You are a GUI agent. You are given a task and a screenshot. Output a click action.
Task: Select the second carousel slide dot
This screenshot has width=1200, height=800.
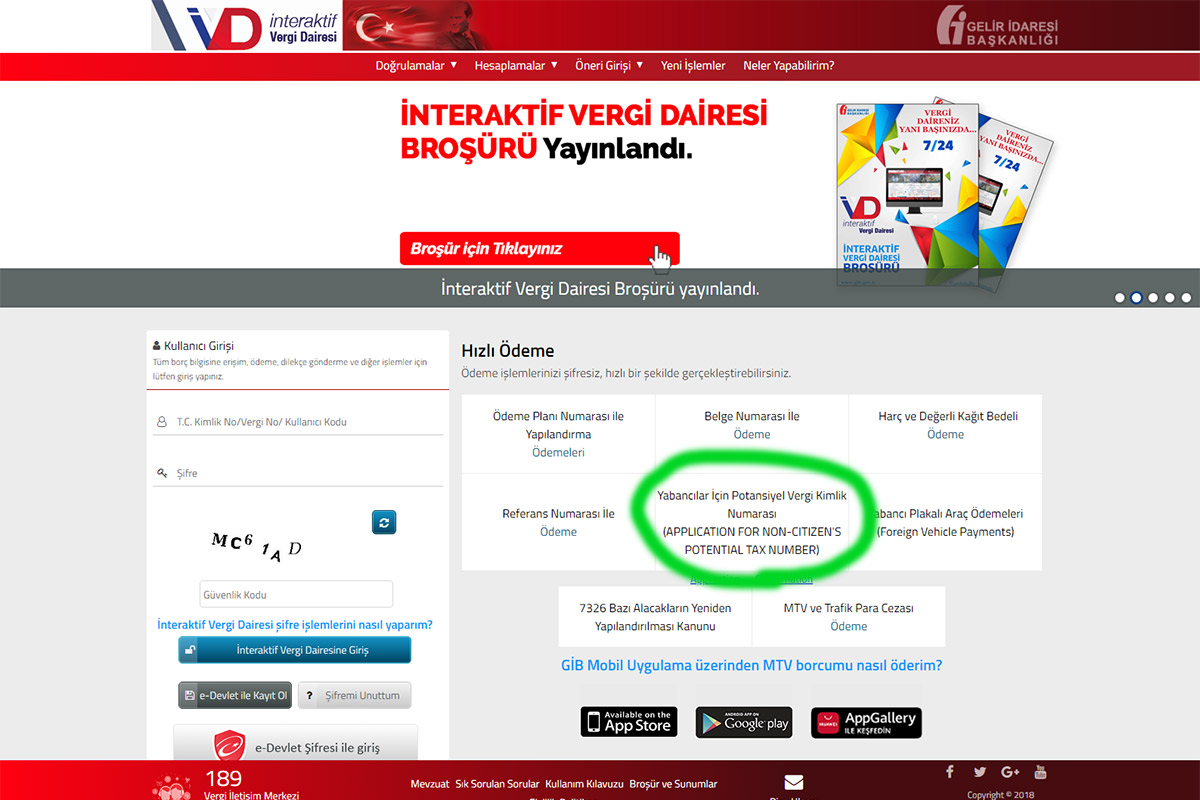[1136, 296]
